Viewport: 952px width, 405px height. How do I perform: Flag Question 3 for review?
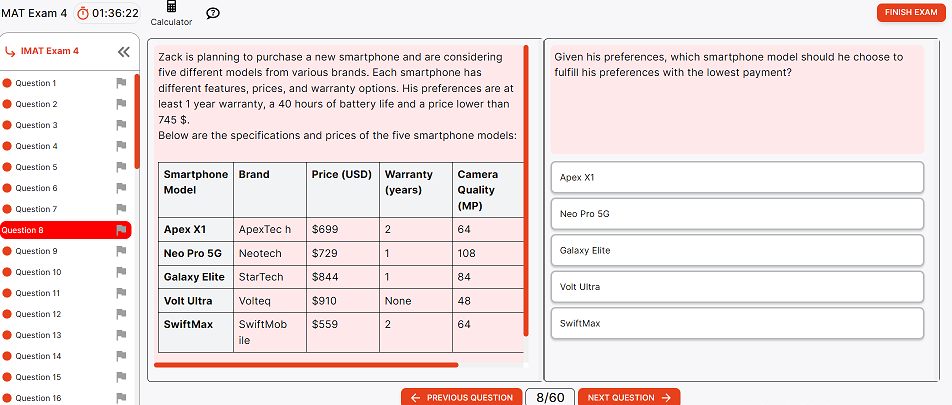(x=121, y=125)
